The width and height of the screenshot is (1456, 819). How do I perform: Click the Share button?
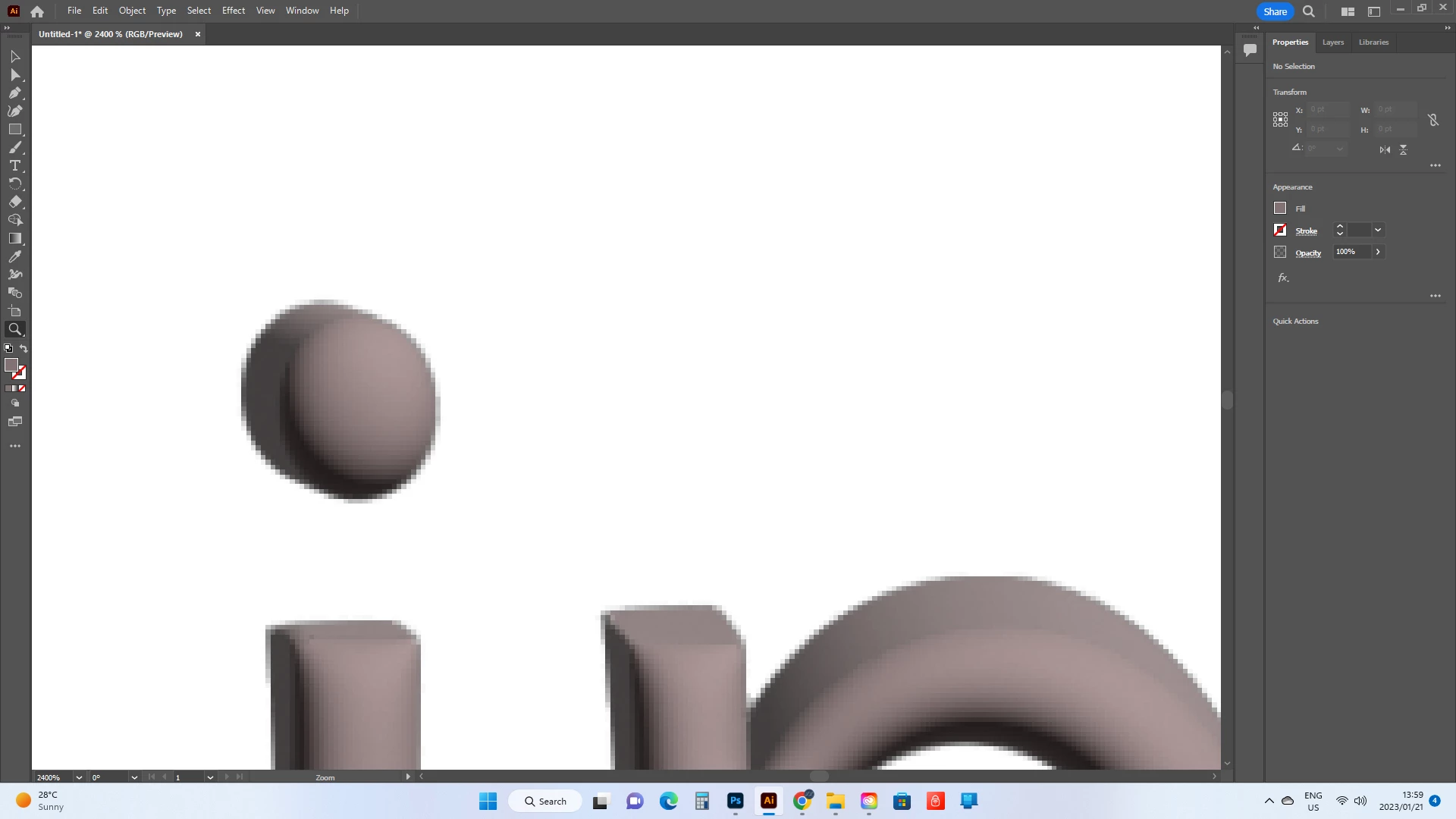click(1275, 11)
